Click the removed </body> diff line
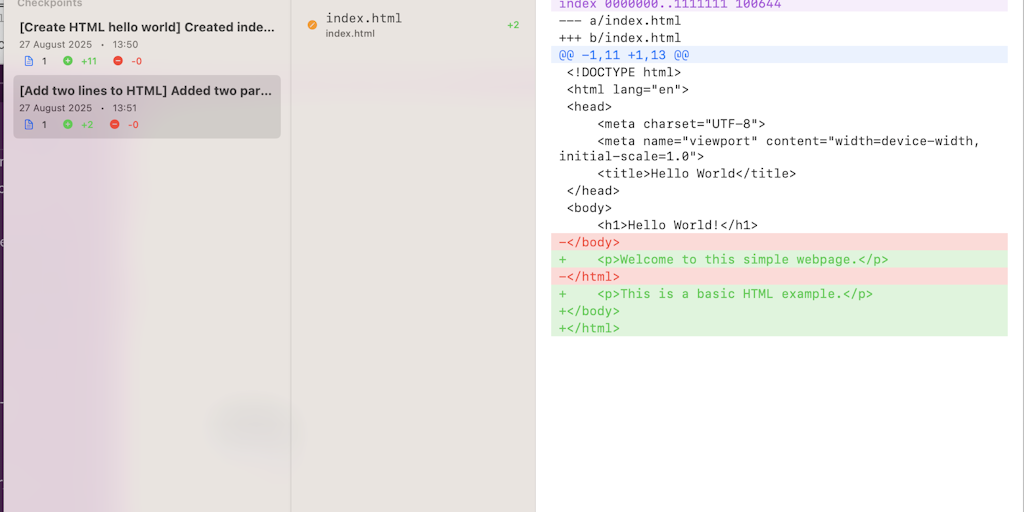This screenshot has height=512, width=1024. tap(590, 242)
